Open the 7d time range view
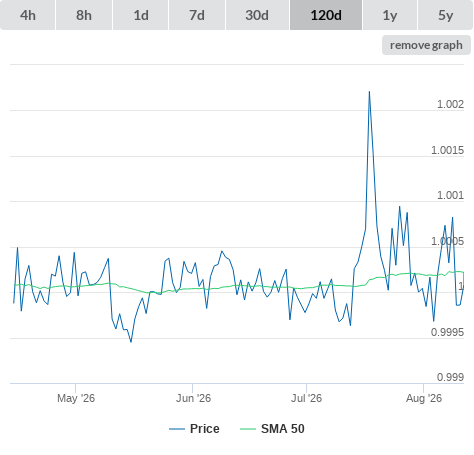This screenshot has height=455, width=474. 197,15
